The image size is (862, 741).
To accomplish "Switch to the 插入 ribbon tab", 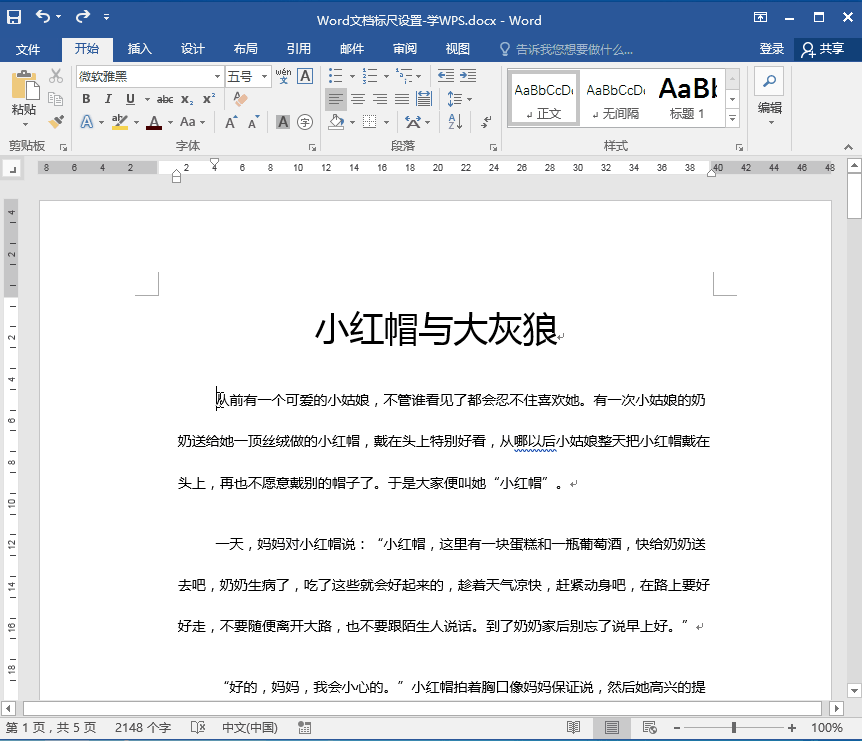I will (140, 48).
